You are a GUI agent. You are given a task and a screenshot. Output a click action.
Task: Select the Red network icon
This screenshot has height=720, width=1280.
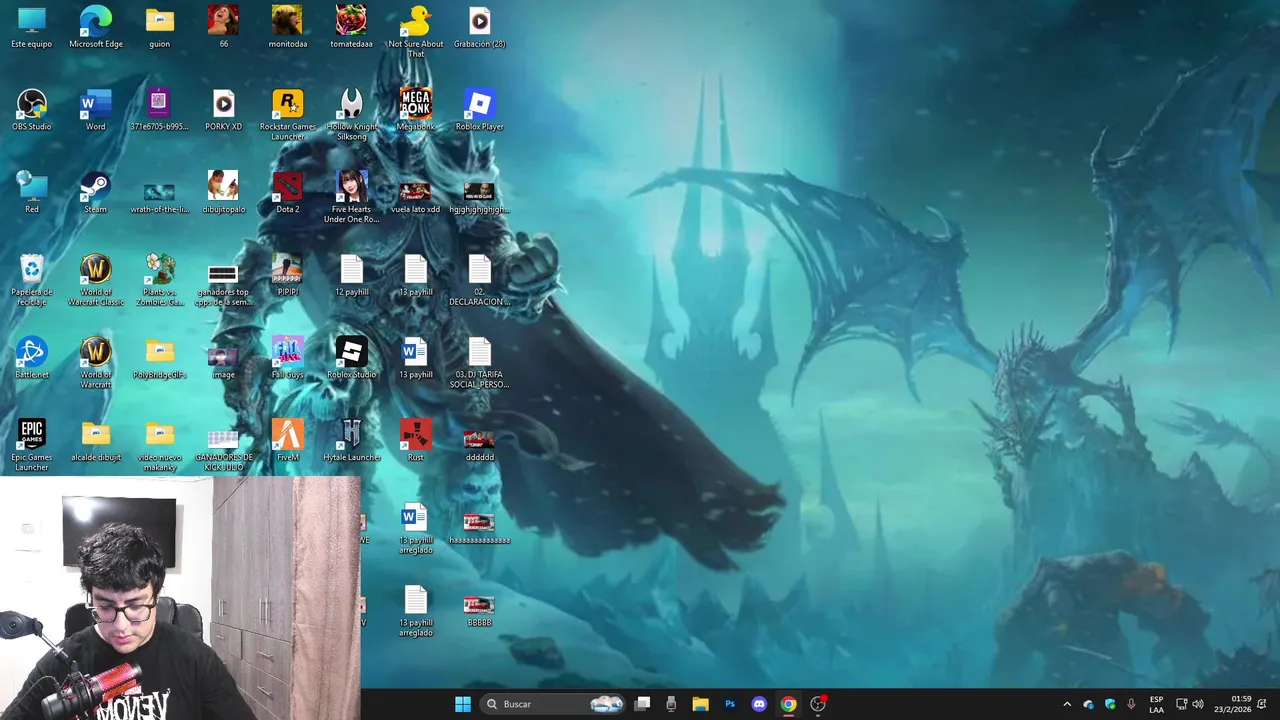(x=32, y=193)
